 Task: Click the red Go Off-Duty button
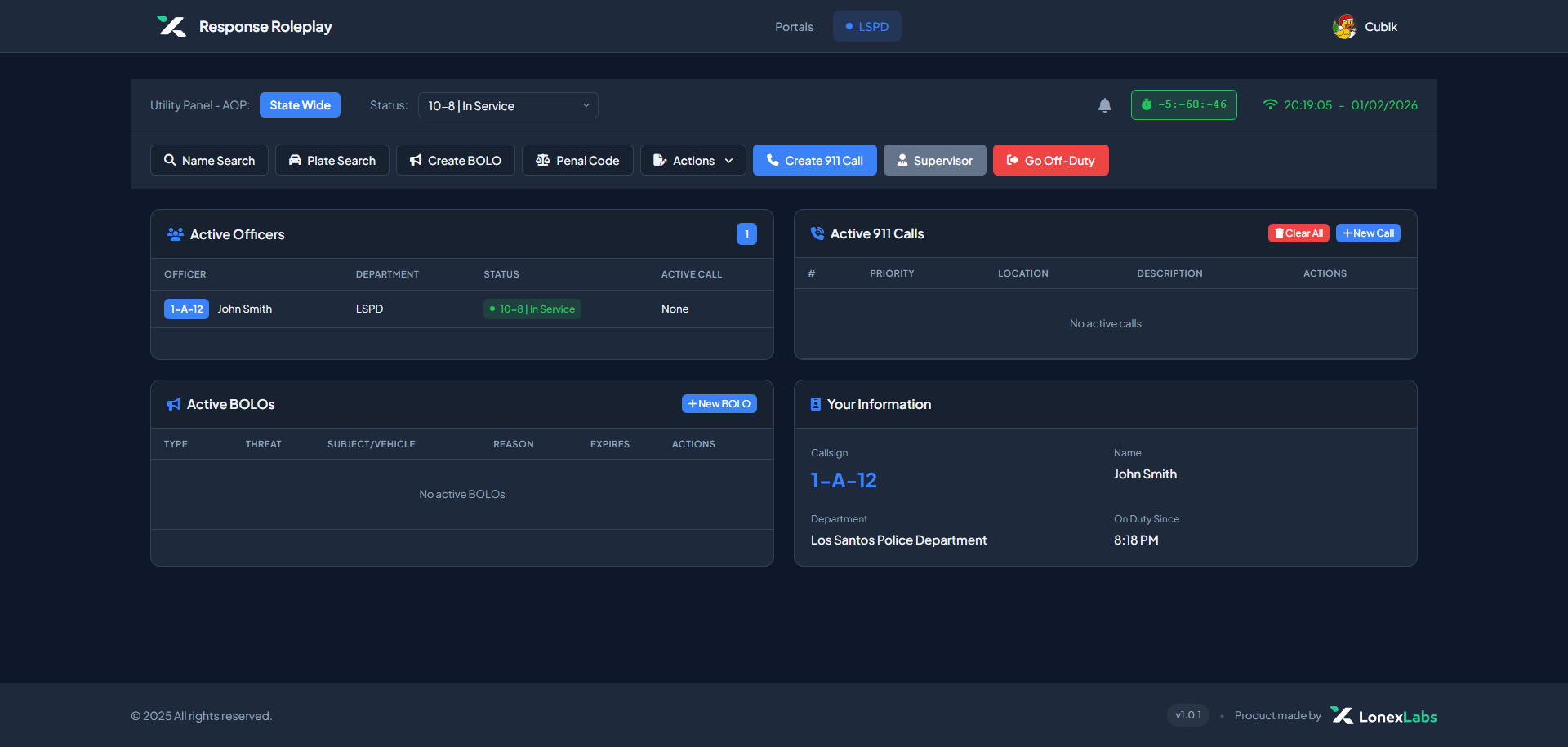(x=1050, y=160)
